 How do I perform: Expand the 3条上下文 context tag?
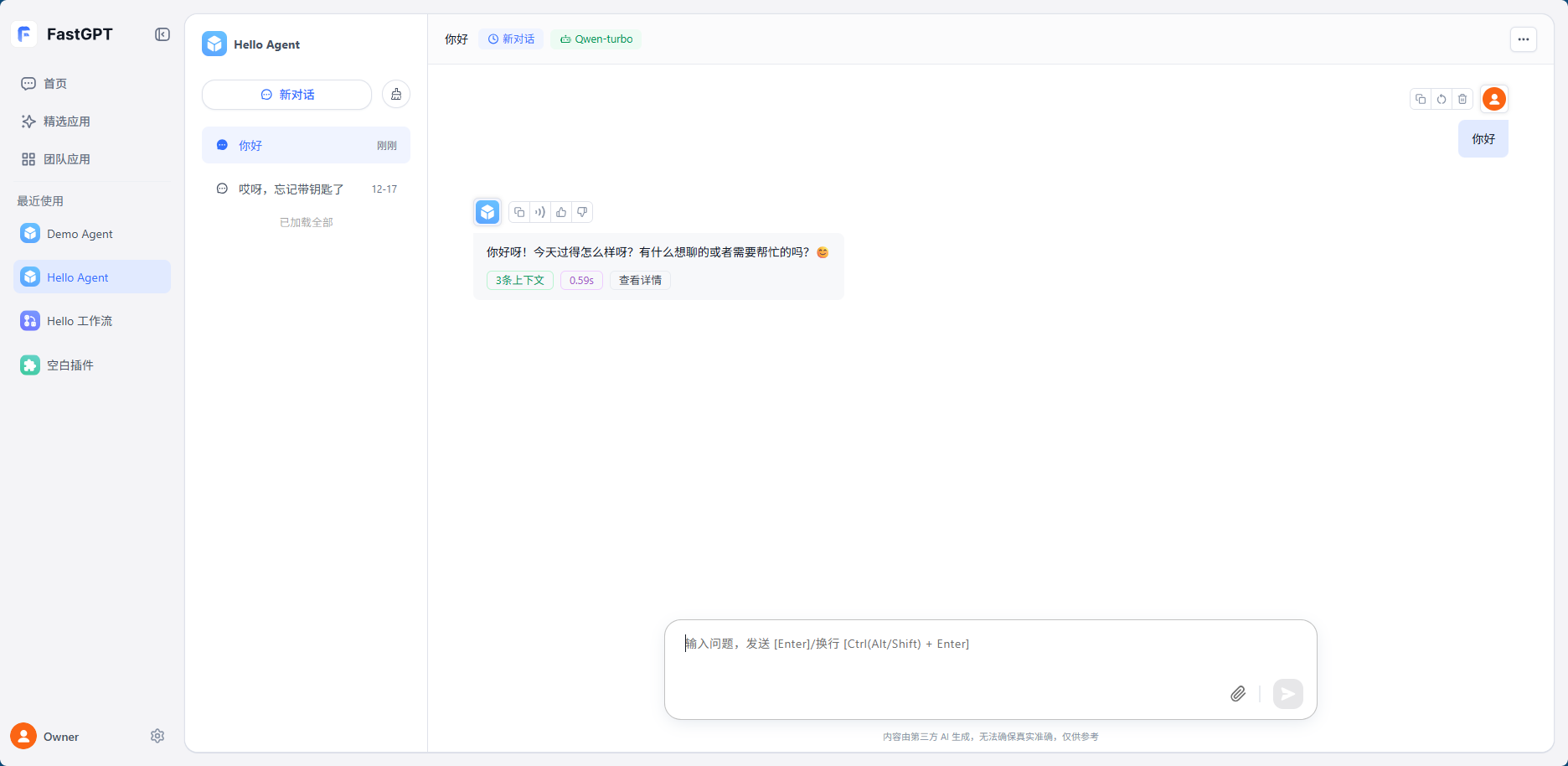point(519,281)
